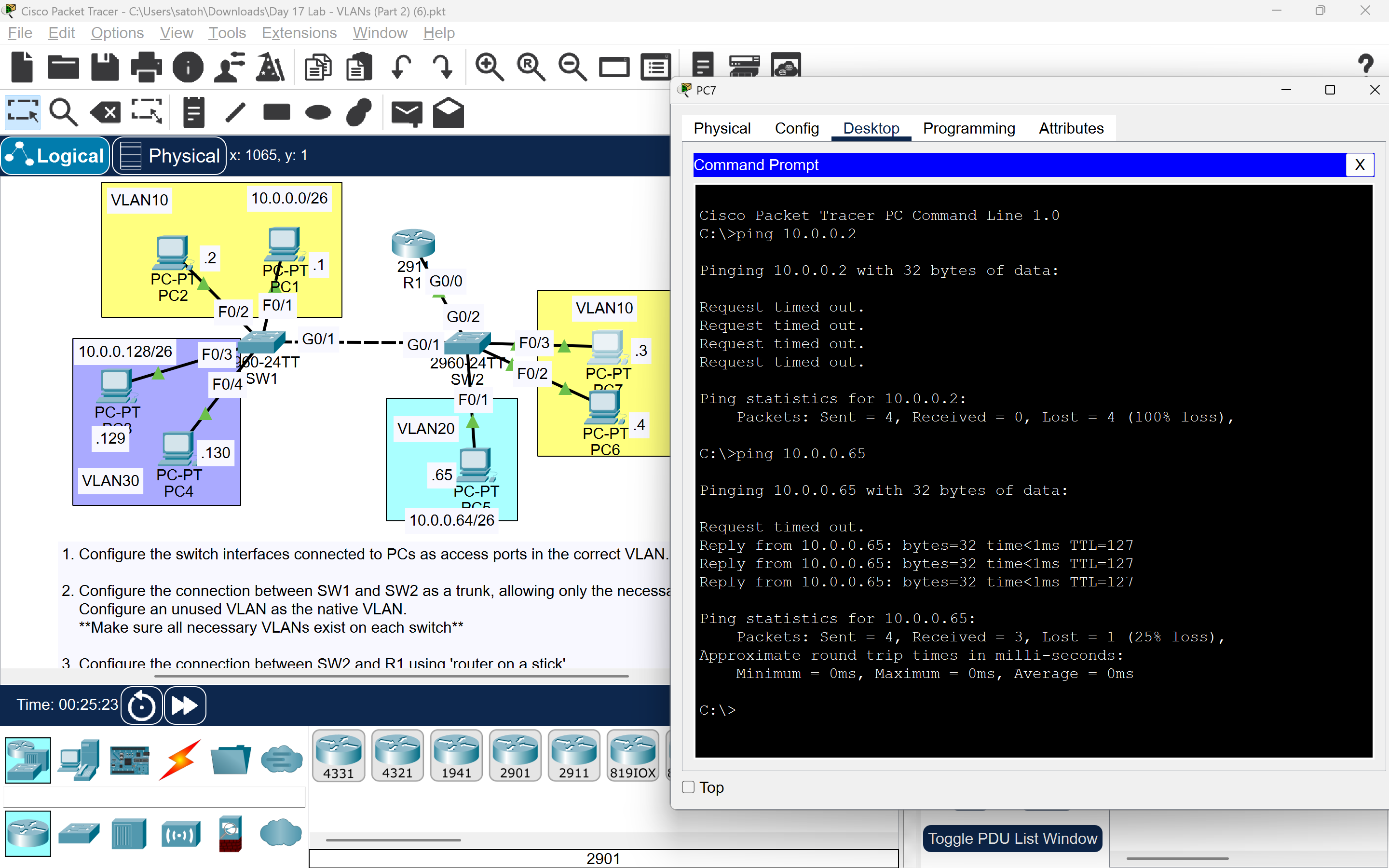Click the Undo arrow icon
Image resolution: width=1389 pixels, height=868 pixels.
[401, 67]
